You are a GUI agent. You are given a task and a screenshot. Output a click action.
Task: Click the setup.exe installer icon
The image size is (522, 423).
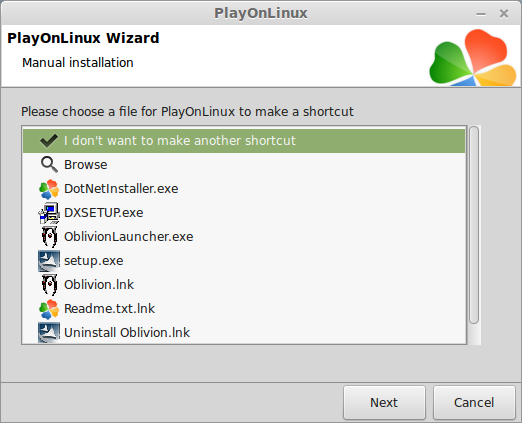coord(49,261)
